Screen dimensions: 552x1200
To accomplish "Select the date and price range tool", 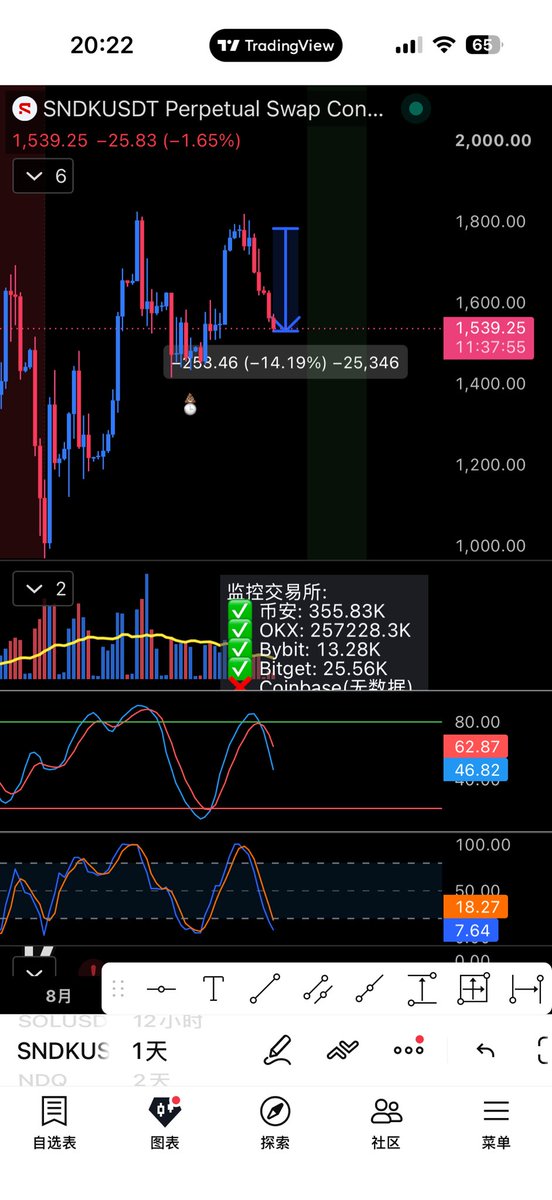I will click(x=473, y=989).
